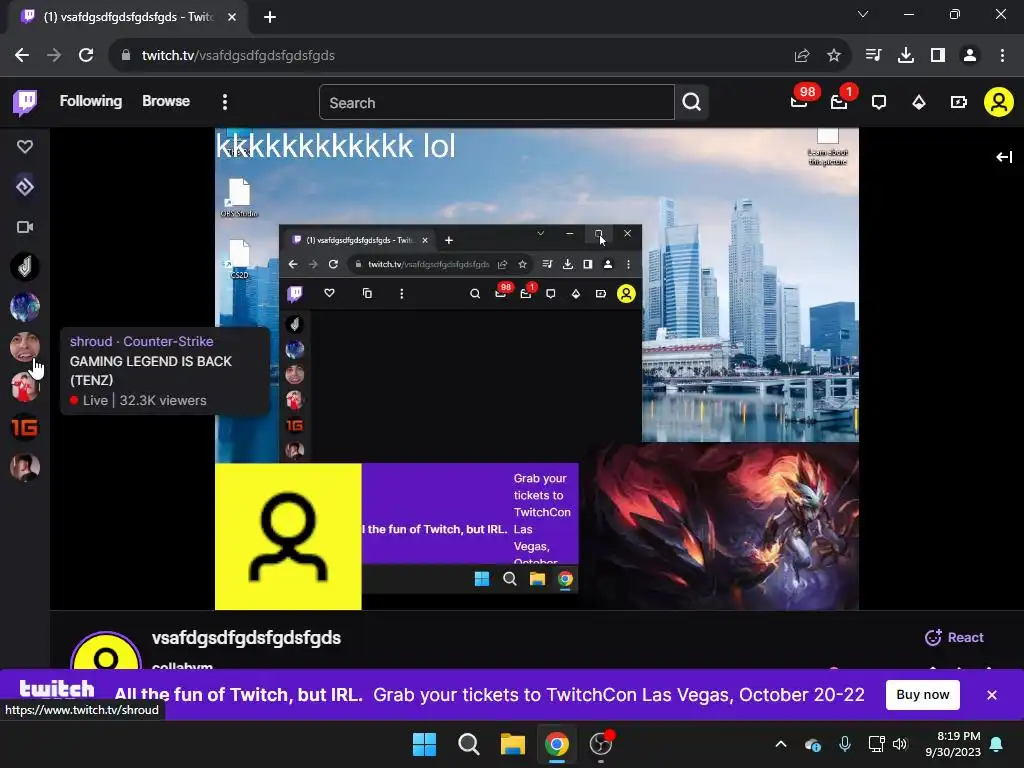Click the magnifier search submit button

(692, 102)
